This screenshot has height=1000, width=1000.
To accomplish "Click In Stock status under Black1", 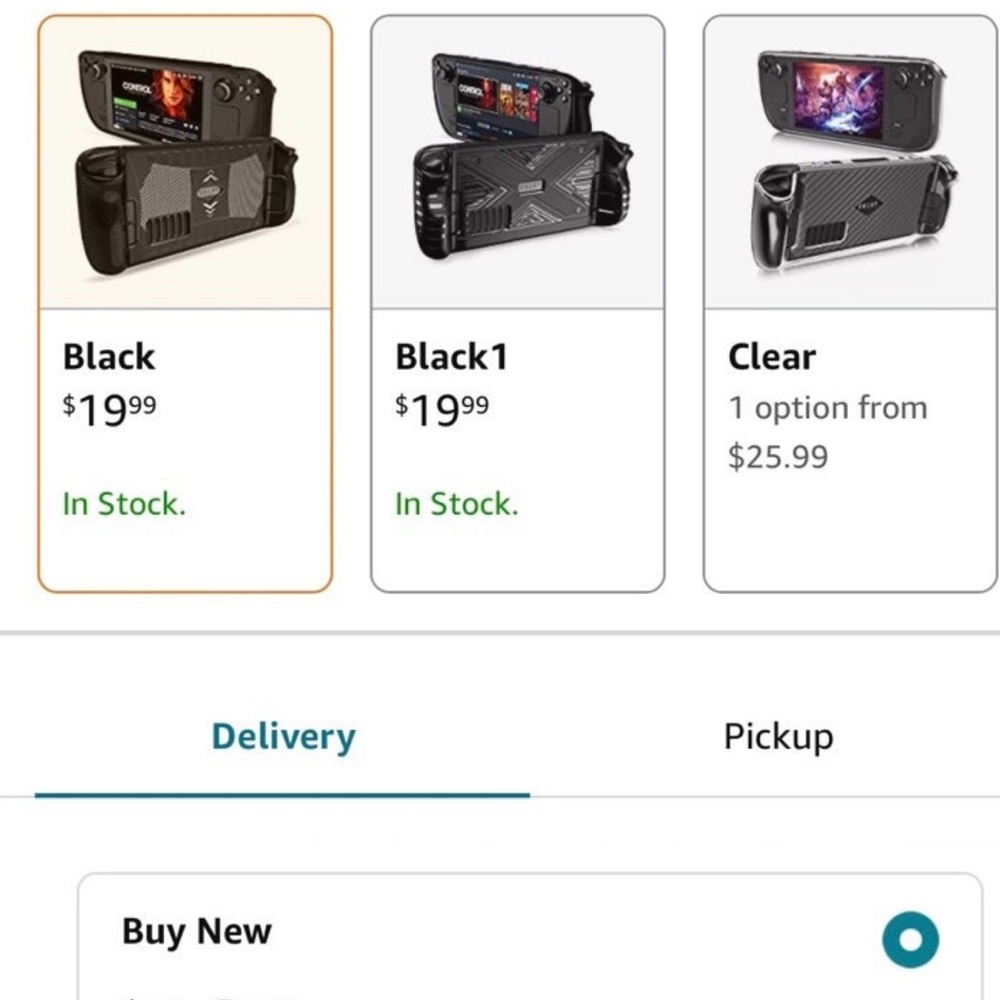I will pos(457,504).
